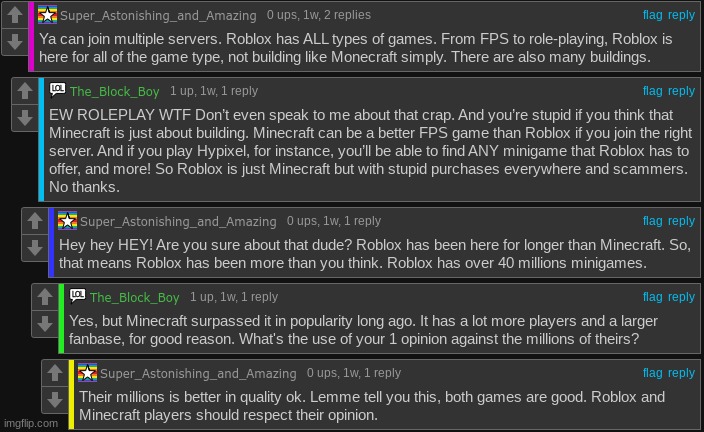This screenshot has height=432, width=704.
Task: Click the rainbow star avatar on top comment
Action: [47, 14]
